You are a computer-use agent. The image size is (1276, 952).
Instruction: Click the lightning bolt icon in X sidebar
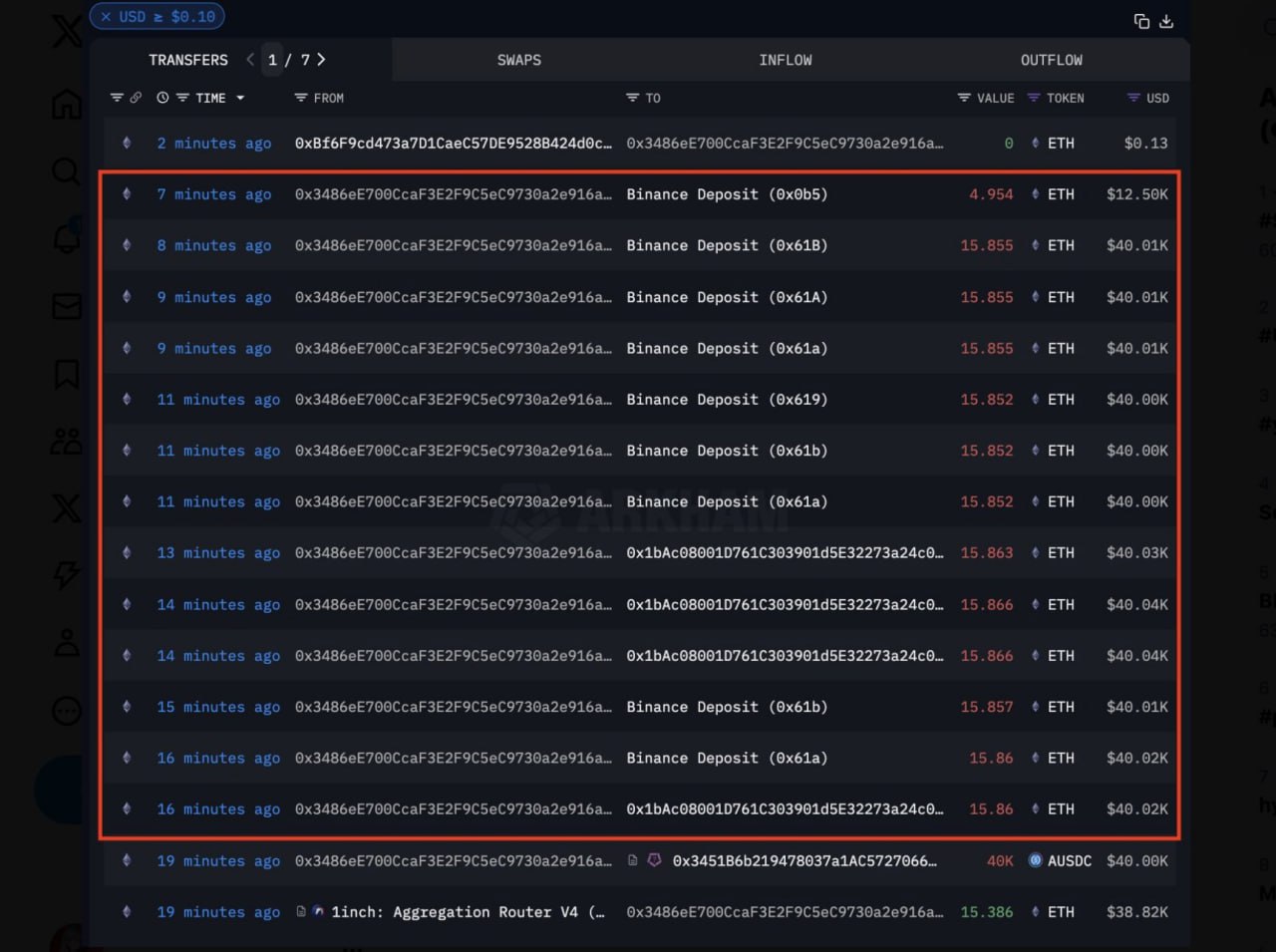[67, 574]
